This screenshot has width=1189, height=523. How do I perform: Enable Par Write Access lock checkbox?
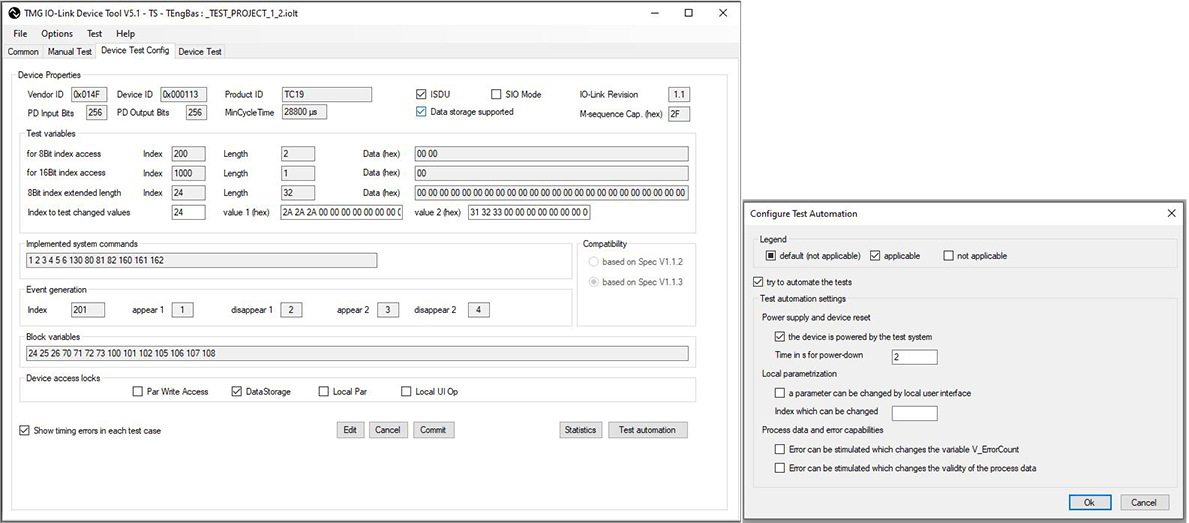pos(137,392)
